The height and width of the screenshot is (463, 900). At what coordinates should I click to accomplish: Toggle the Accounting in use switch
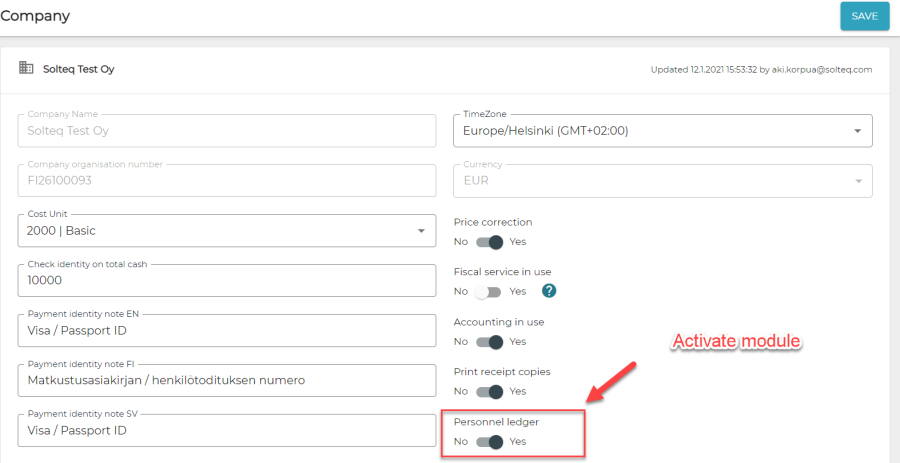click(x=489, y=341)
